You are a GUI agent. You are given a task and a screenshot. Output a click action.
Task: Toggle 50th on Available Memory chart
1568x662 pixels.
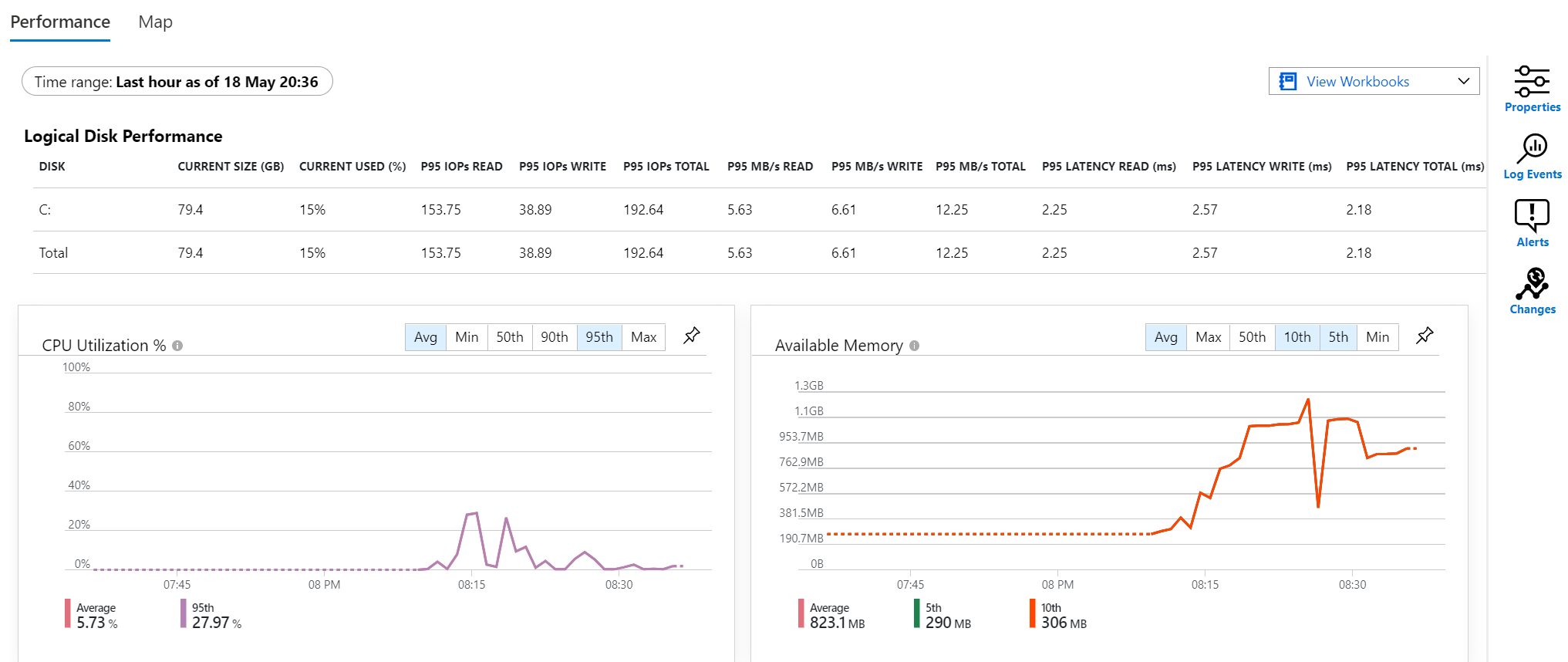tap(1253, 337)
